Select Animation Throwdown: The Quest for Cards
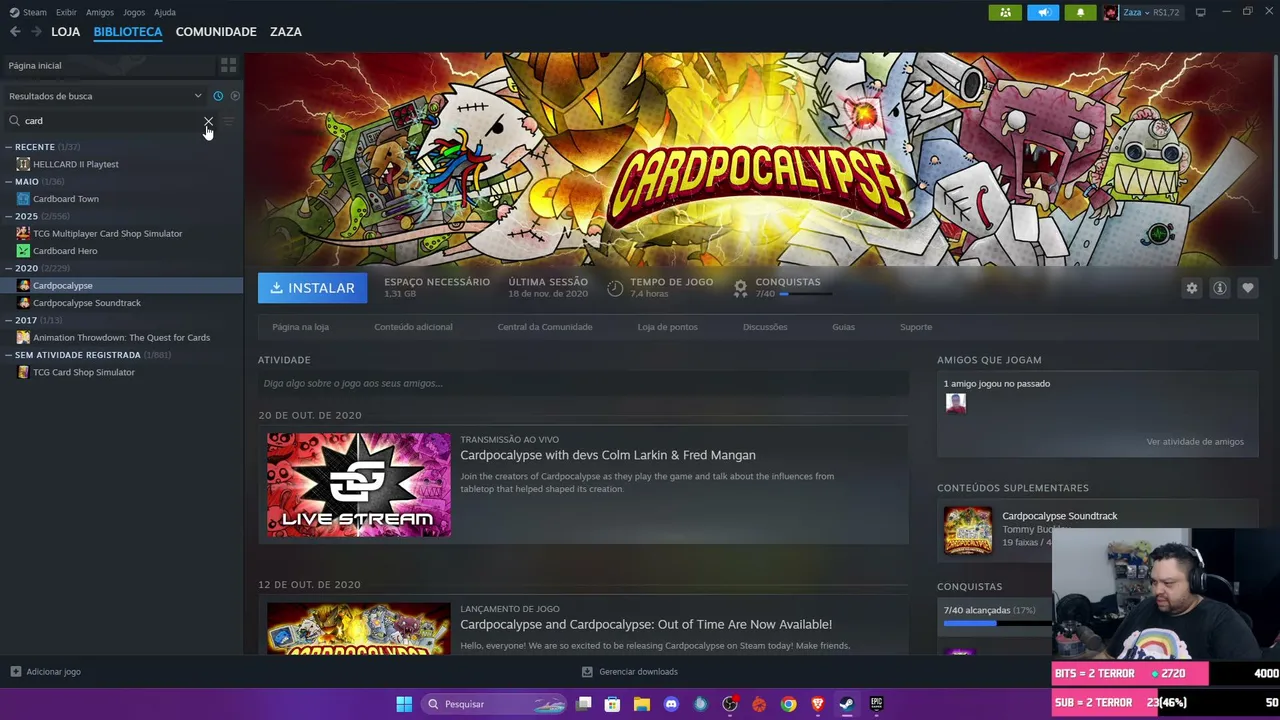The height and width of the screenshot is (720, 1280). (121, 338)
